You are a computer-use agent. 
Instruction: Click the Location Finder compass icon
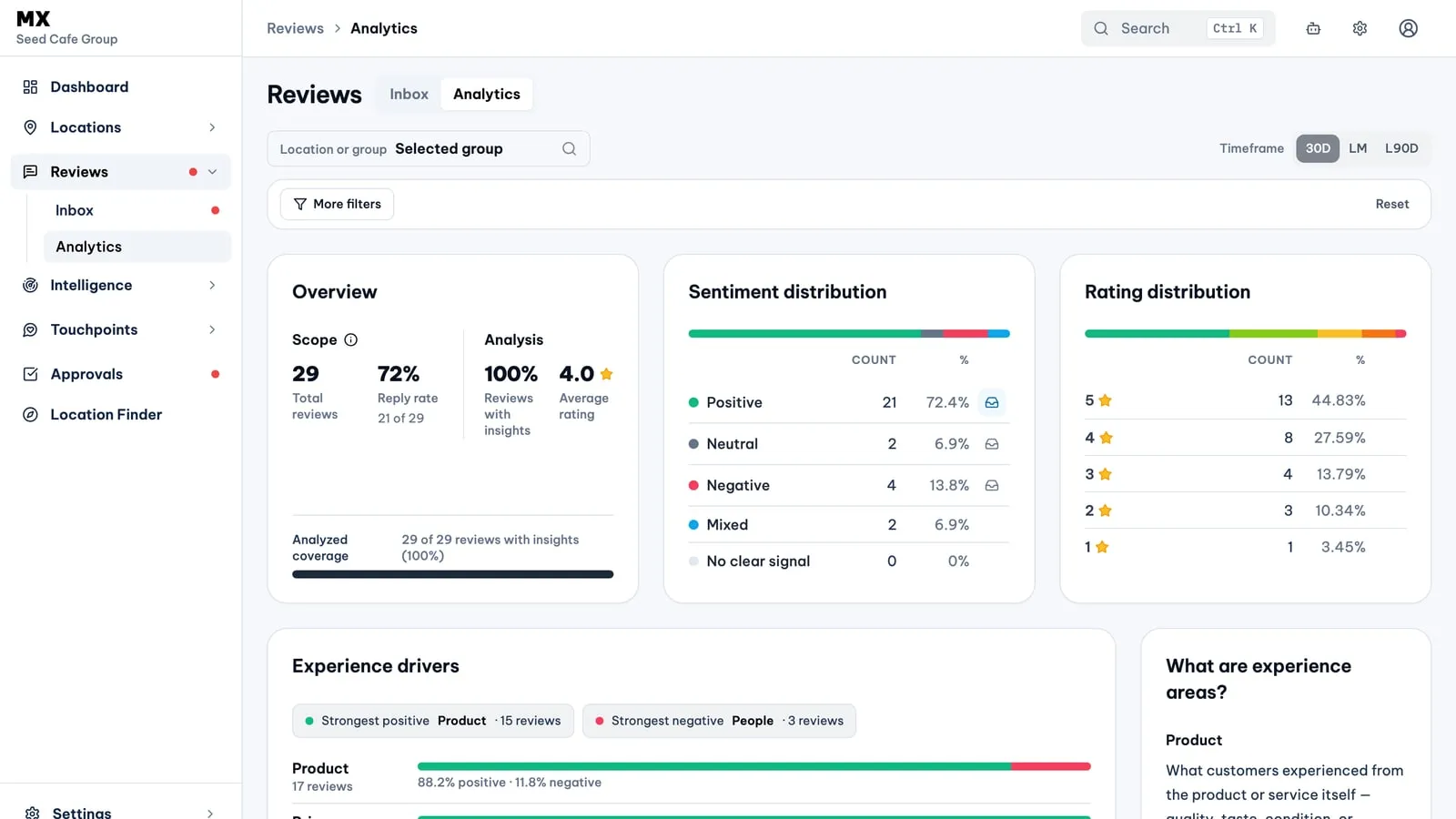click(30, 415)
